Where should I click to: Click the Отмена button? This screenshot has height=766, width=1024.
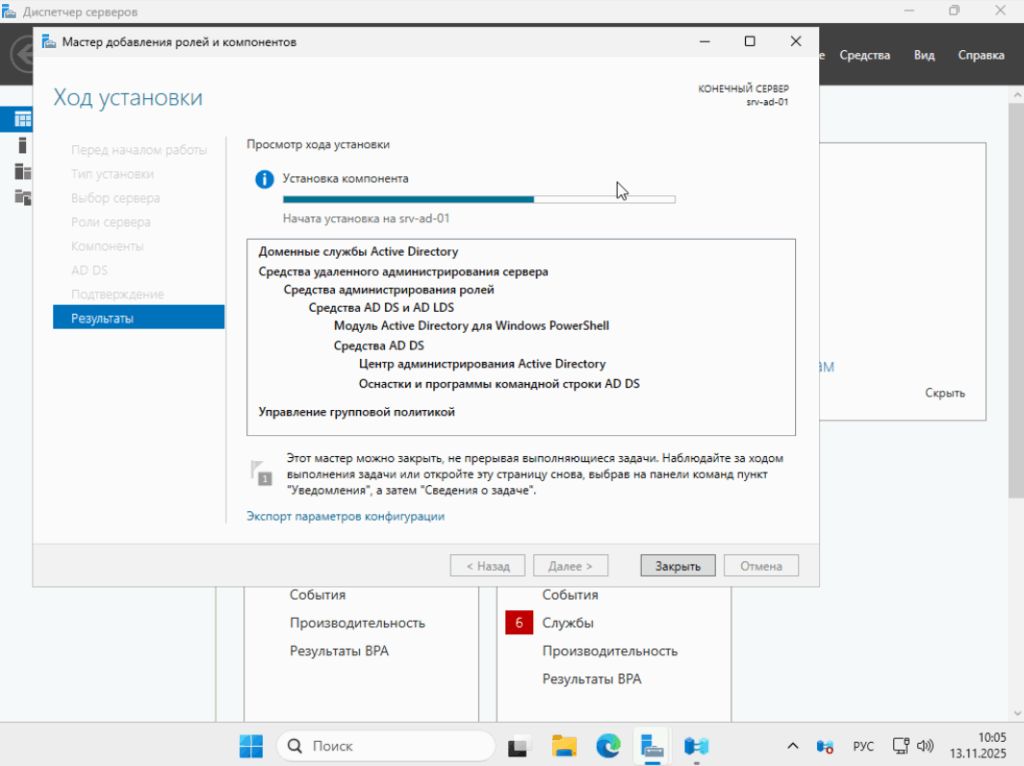coord(761,566)
